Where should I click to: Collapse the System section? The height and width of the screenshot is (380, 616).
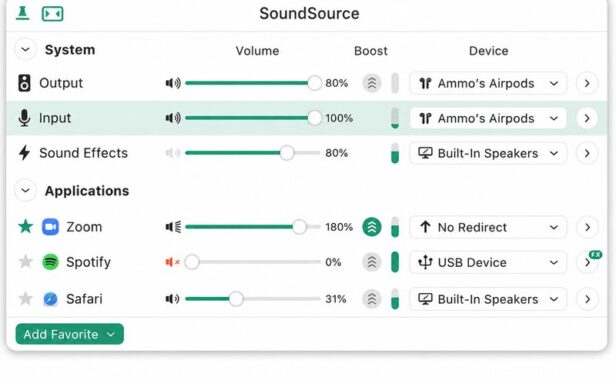pyautogui.click(x=26, y=50)
